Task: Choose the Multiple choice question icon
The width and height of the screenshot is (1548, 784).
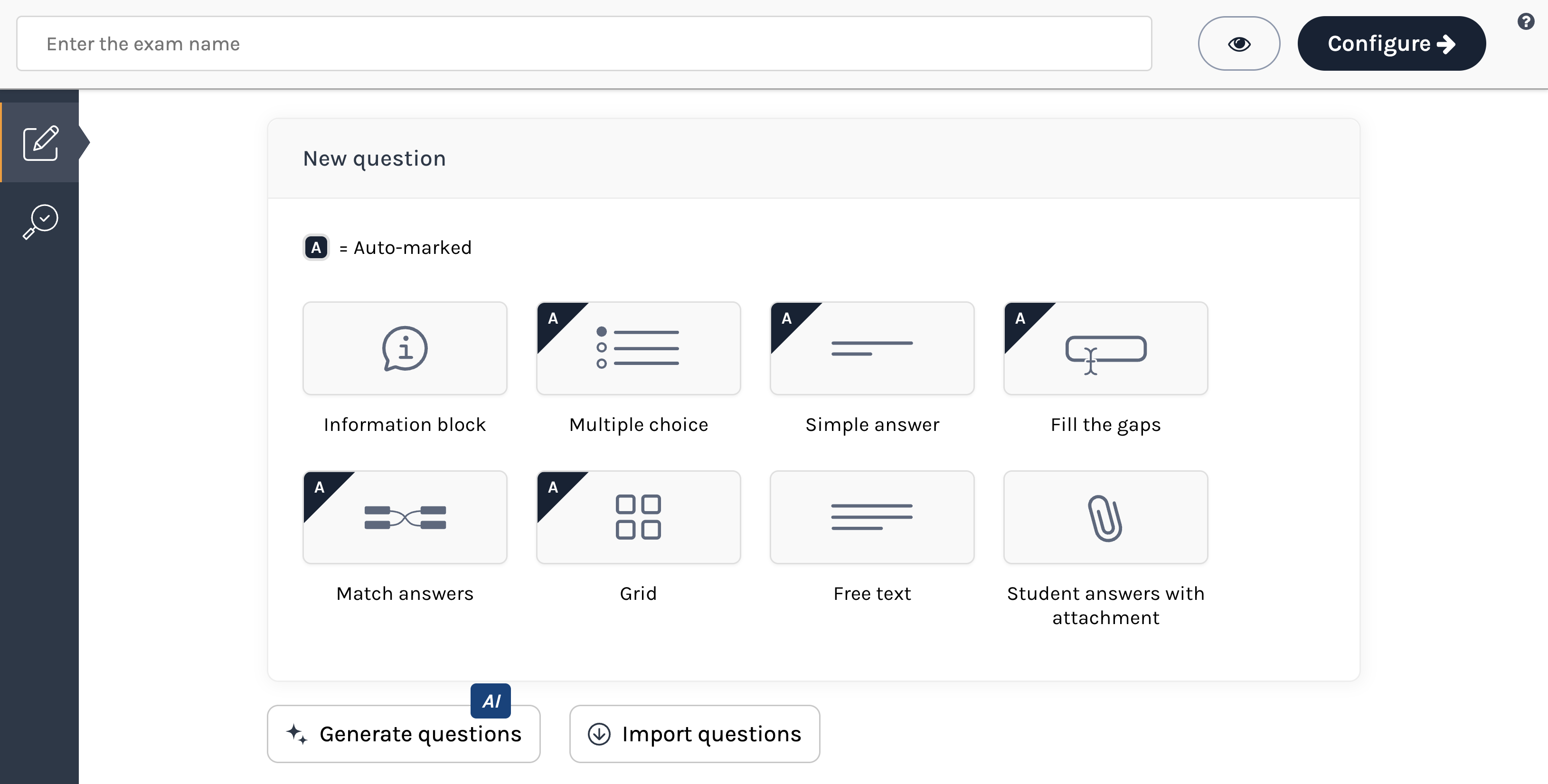Action: click(x=638, y=348)
